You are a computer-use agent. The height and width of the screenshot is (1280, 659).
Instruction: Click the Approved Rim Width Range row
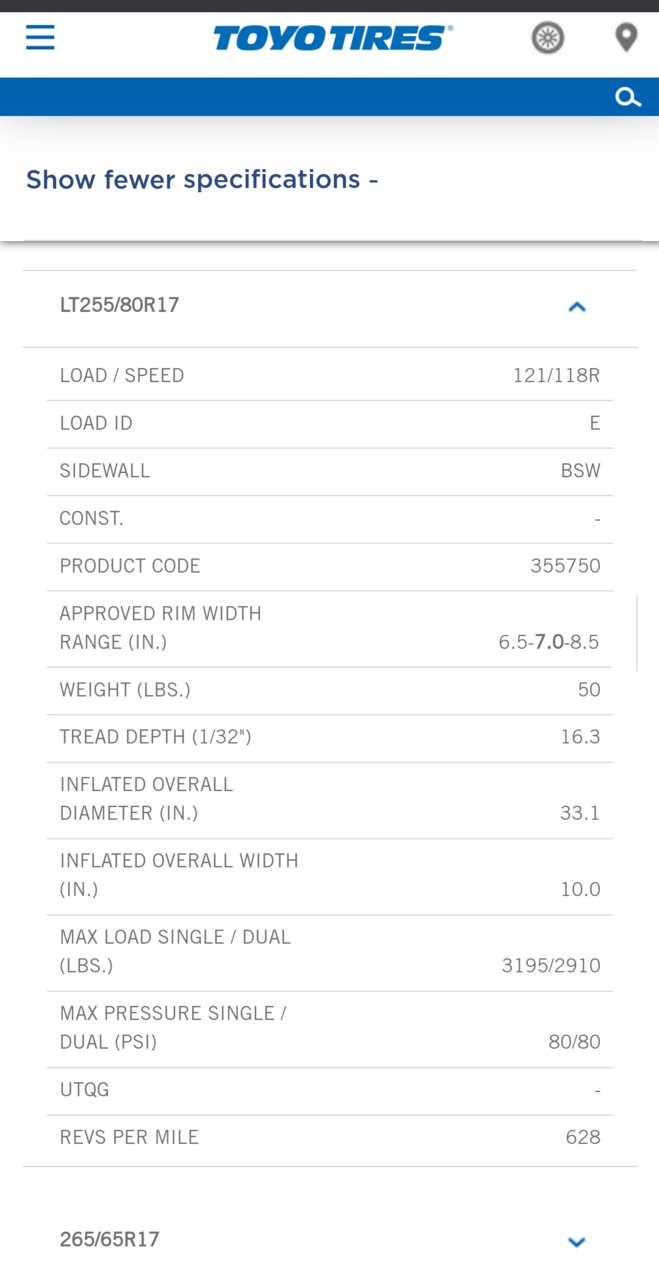point(330,628)
